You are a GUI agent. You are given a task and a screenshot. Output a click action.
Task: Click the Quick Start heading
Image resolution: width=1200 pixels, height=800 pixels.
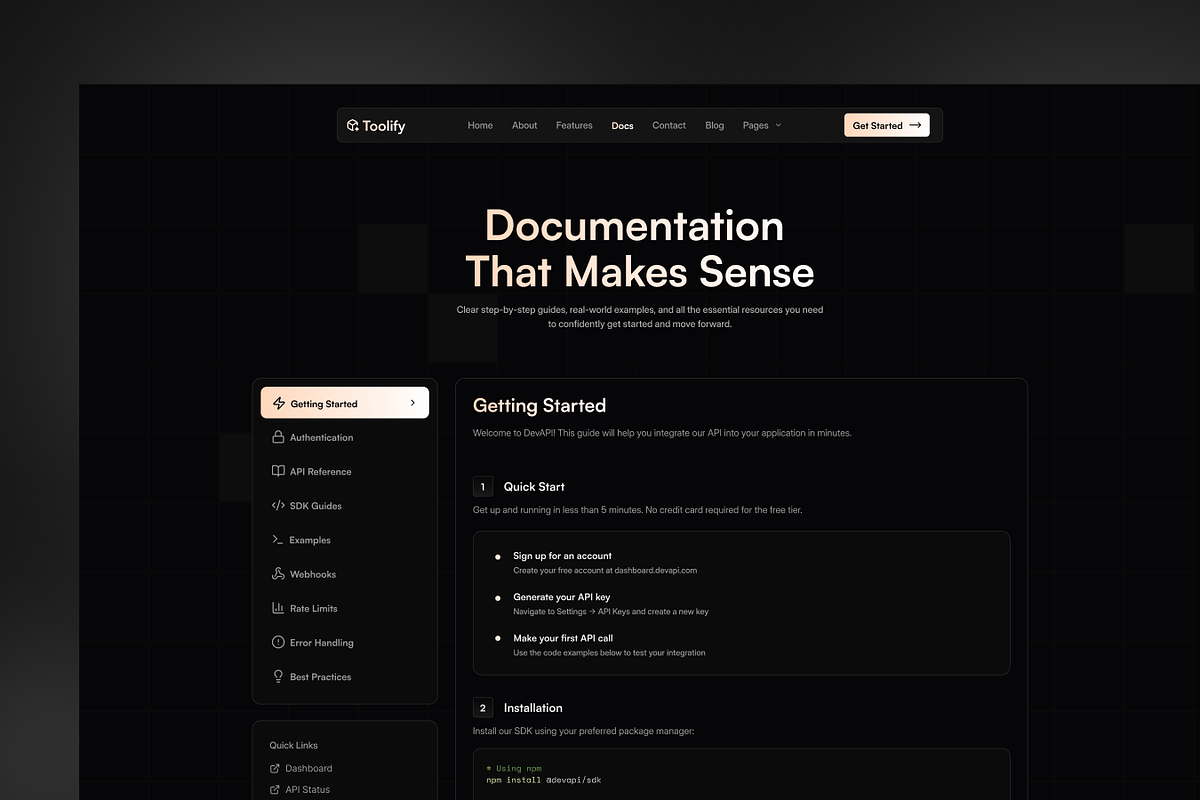tap(534, 487)
